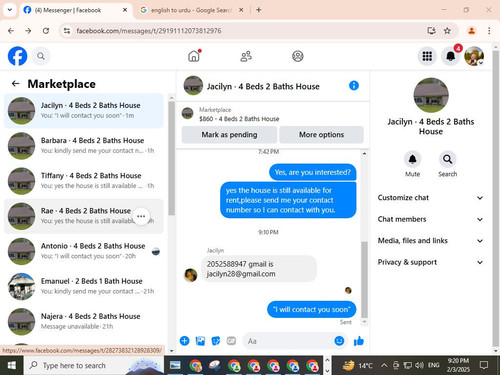500x375 pixels.
Task: Switch to english to urdu Google tab
Action: [x=192, y=10]
